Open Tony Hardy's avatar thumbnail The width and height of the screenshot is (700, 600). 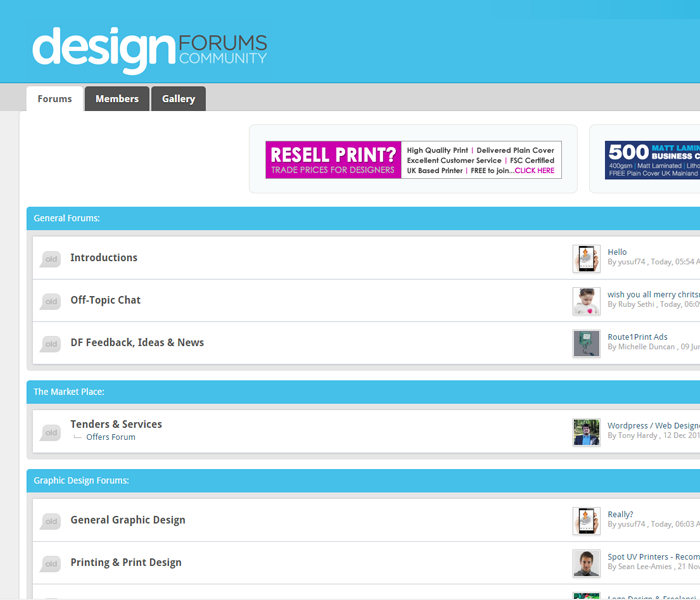586,432
